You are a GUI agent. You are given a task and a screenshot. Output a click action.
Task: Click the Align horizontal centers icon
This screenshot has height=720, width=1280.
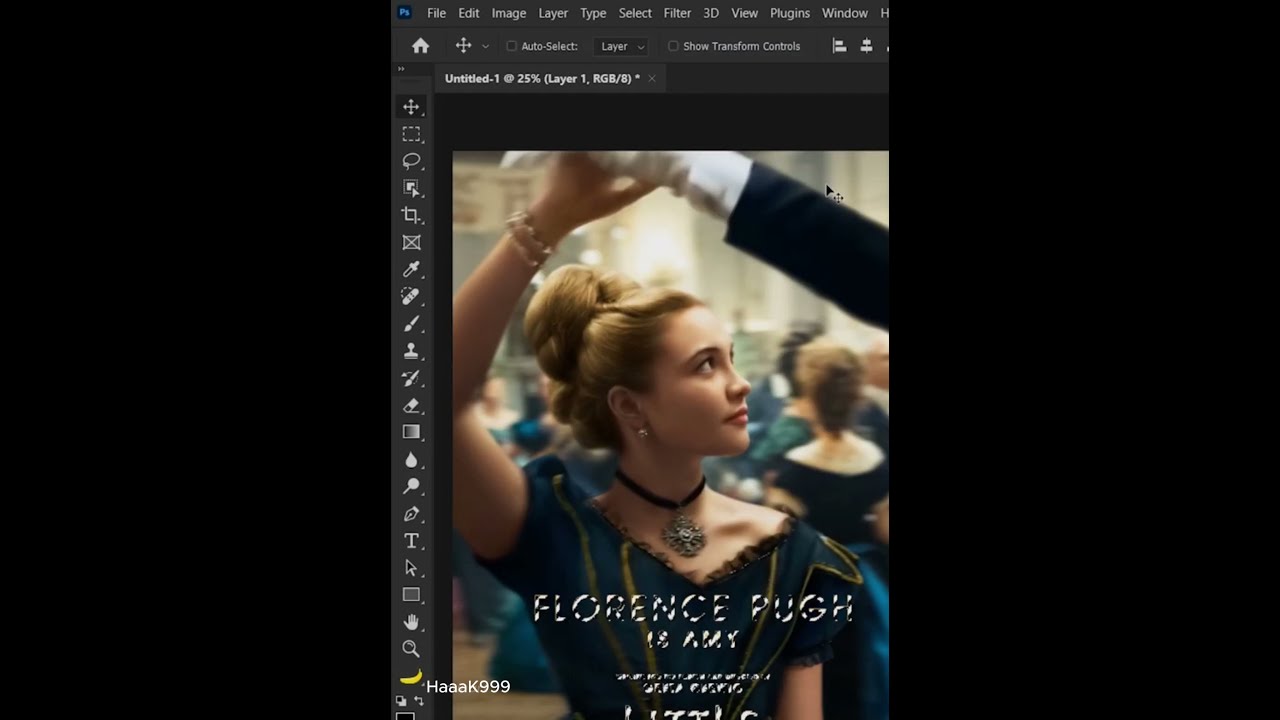point(866,46)
